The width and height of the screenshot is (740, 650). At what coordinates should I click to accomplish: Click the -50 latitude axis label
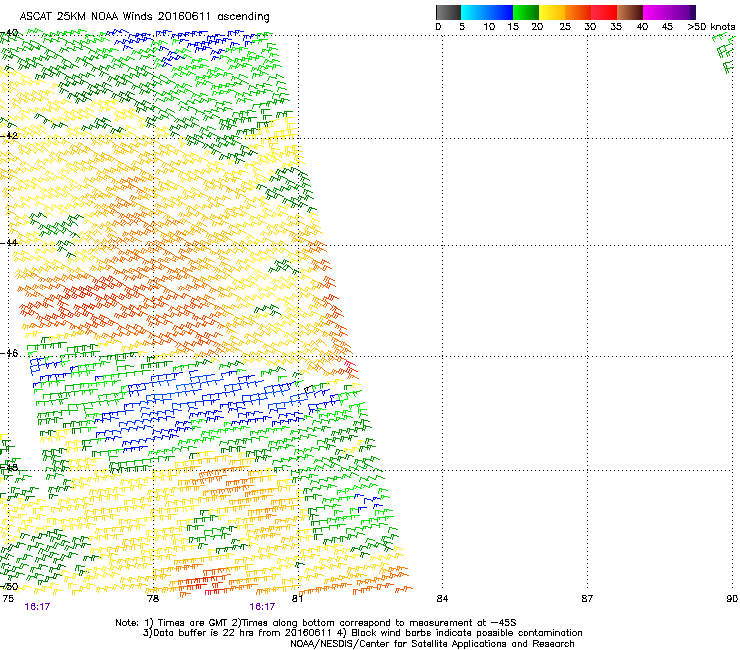tap(9, 587)
